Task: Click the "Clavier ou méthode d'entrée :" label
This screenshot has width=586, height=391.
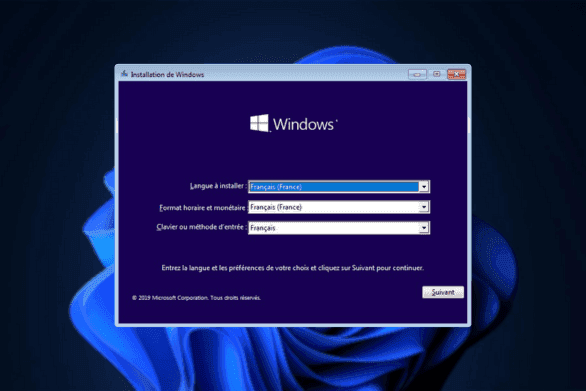Action: click(x=202, y=227)
